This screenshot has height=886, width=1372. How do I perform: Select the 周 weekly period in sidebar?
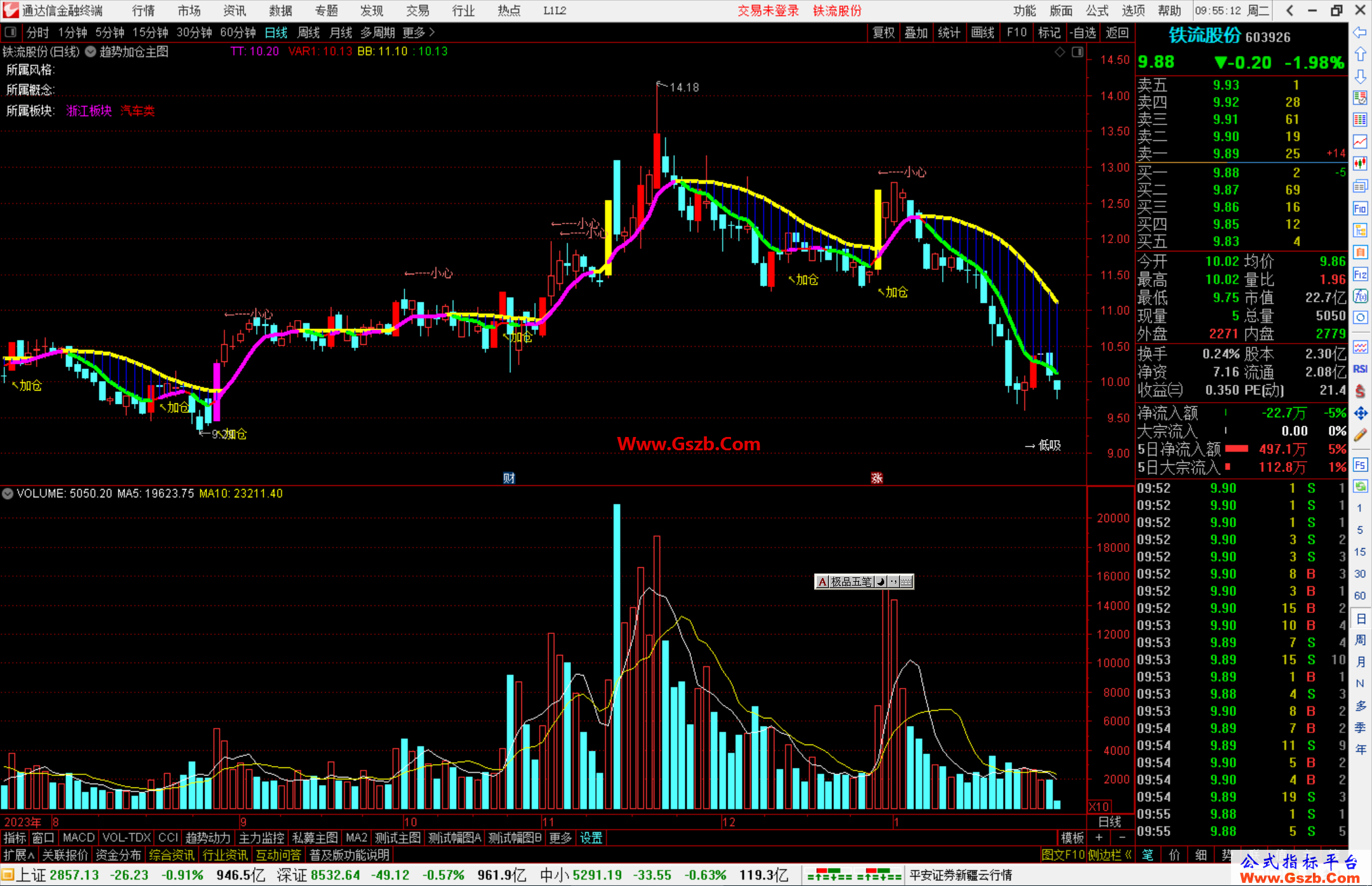pyautogui.click(x=1360, y=640)
